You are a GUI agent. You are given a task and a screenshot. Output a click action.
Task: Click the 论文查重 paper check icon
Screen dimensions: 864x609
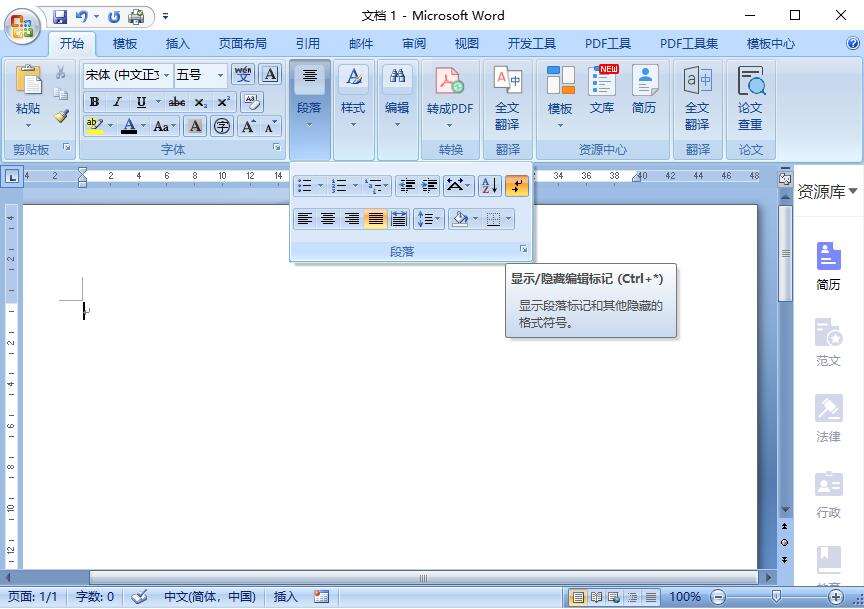tap(750, 98)
